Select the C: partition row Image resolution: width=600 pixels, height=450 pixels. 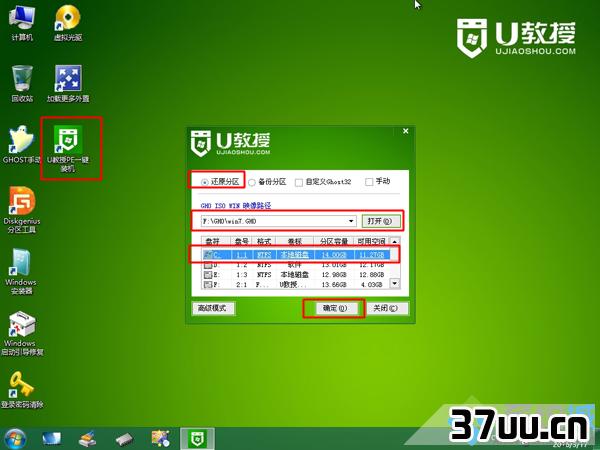pos(296,254)
